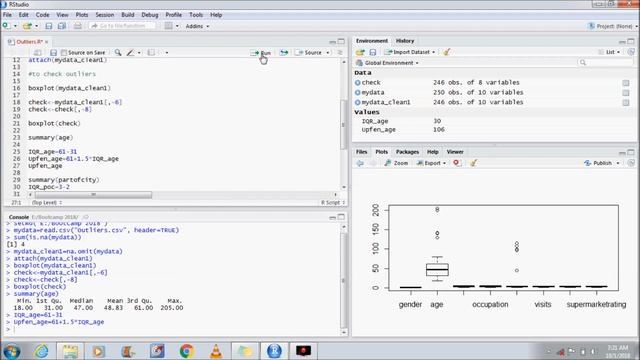Click the Open File folder icon

click(27, 26)
